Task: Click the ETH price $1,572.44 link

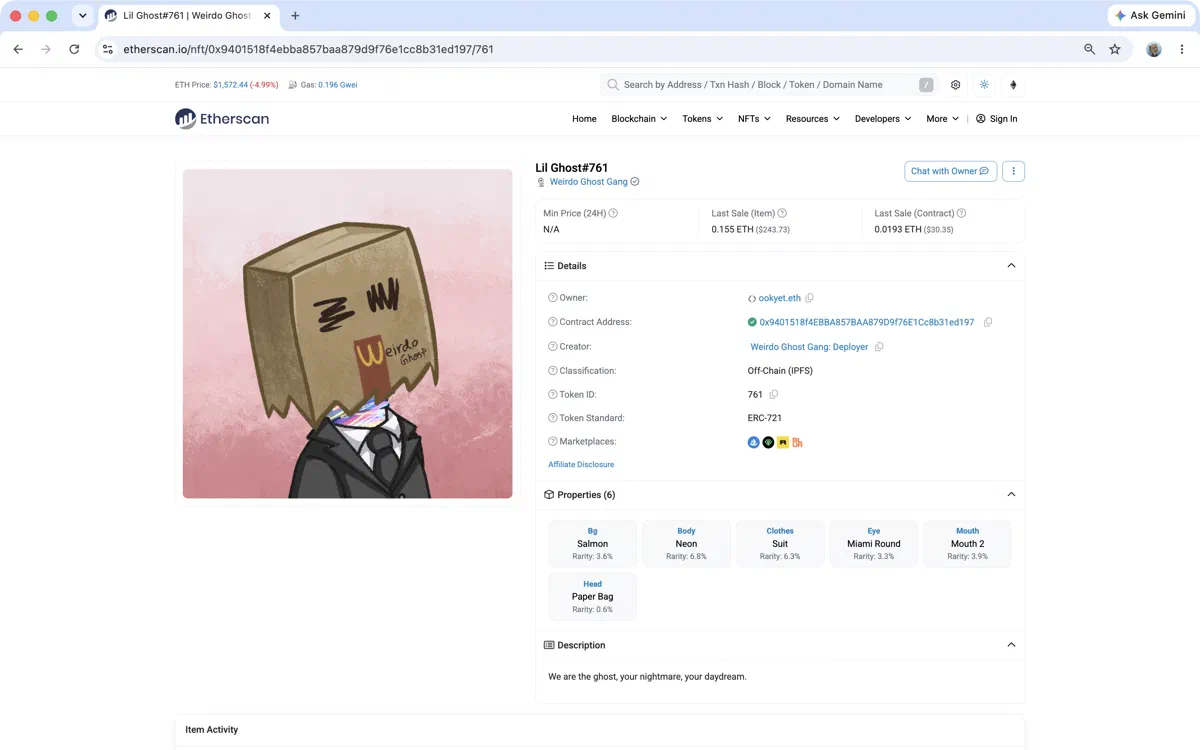Action: pyautogui.click(x=231, y=85)
